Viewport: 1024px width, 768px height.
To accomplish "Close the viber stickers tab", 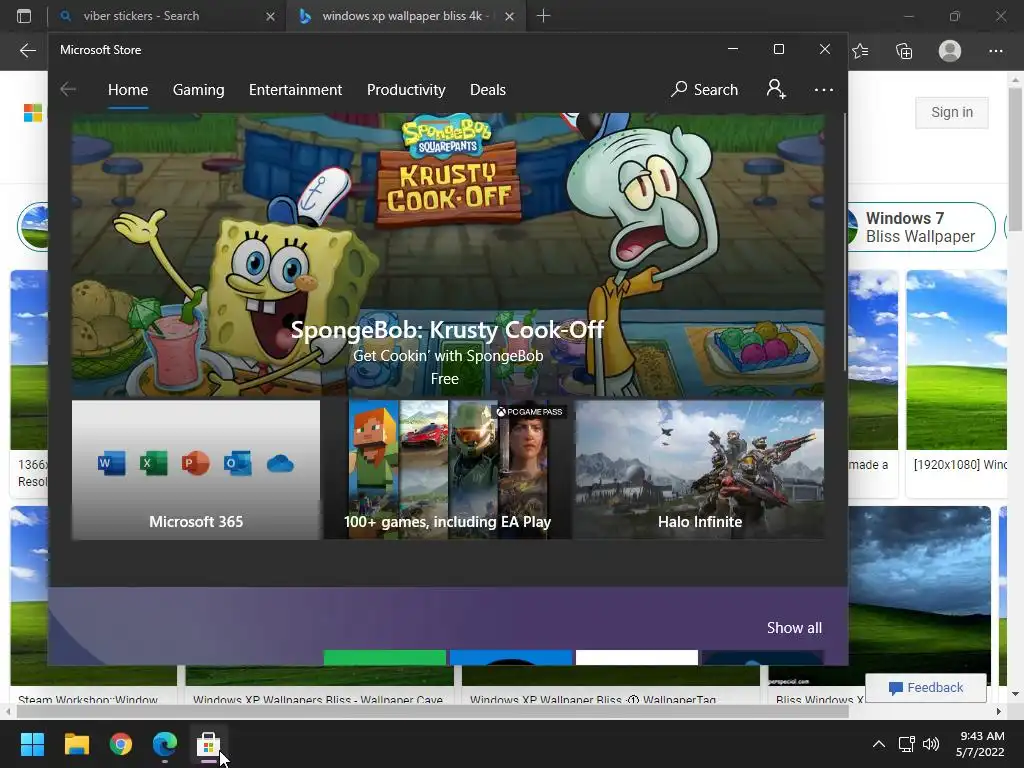I will pyautogui.click(x=270, y=16).
